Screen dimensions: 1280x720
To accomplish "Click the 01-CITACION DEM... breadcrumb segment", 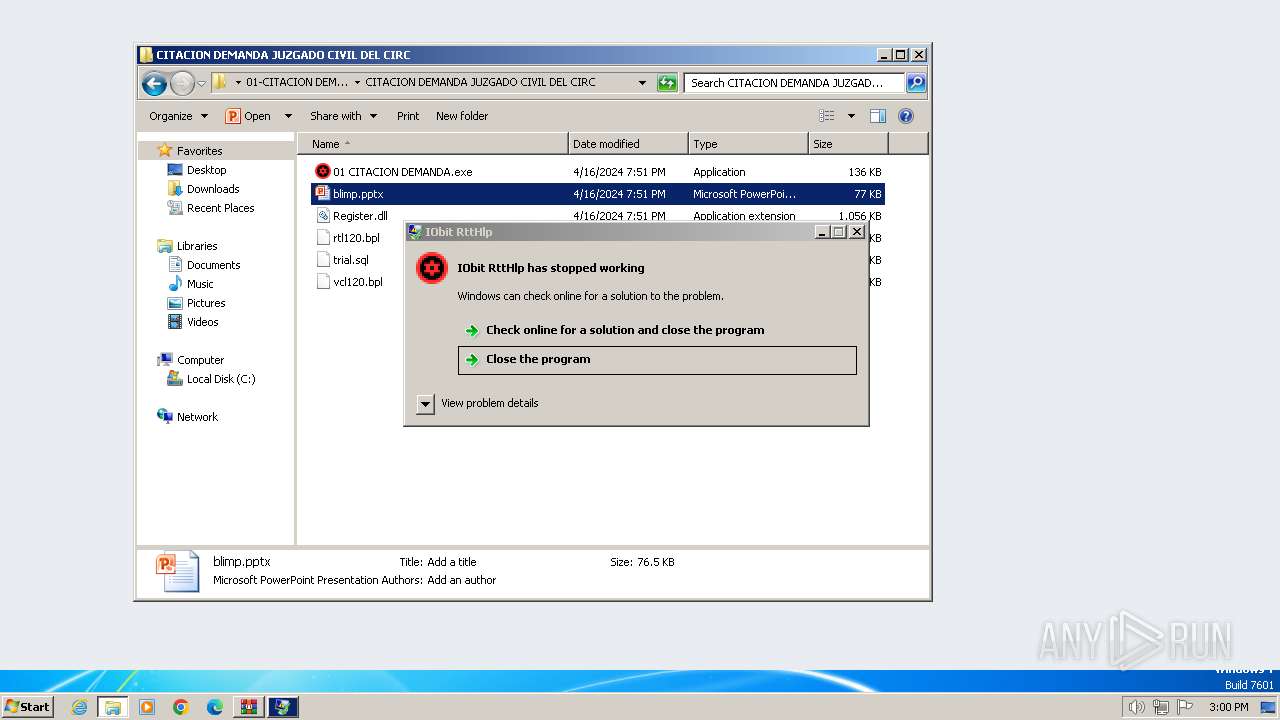I will tap(297, 82).
